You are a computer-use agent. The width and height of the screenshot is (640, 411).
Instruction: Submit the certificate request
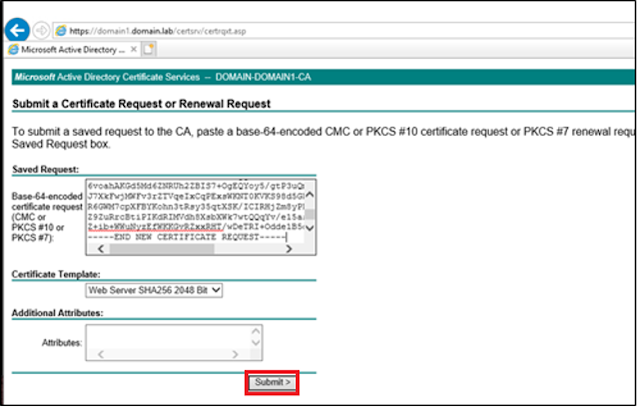272,383
